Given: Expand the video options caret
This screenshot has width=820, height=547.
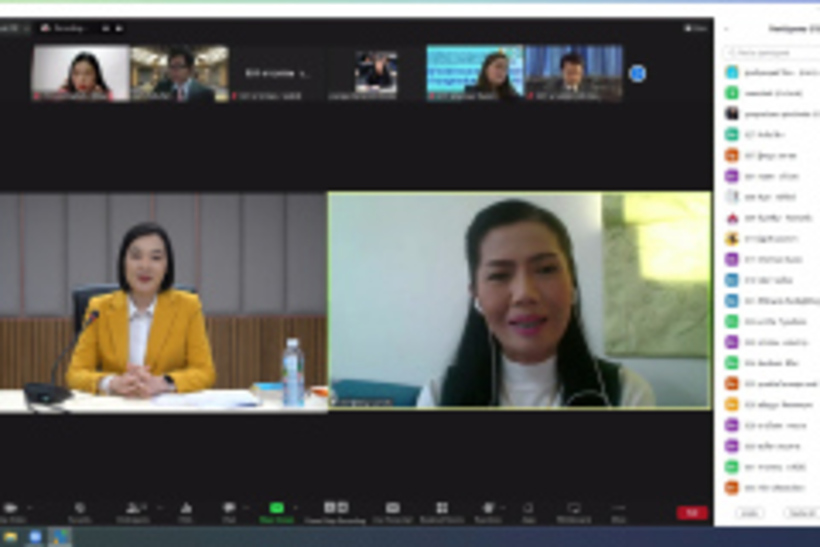Looking at the screenshot, I should (x=29, y=507).
